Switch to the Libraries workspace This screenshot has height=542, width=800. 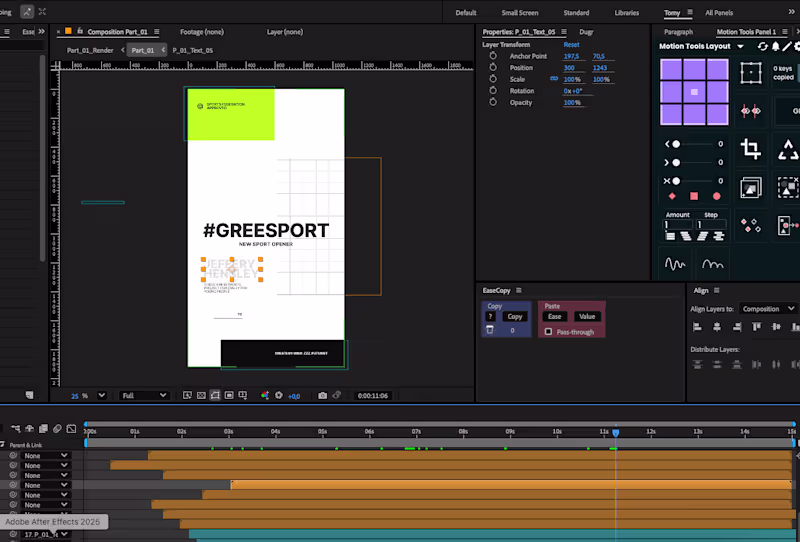click(627, 13)
